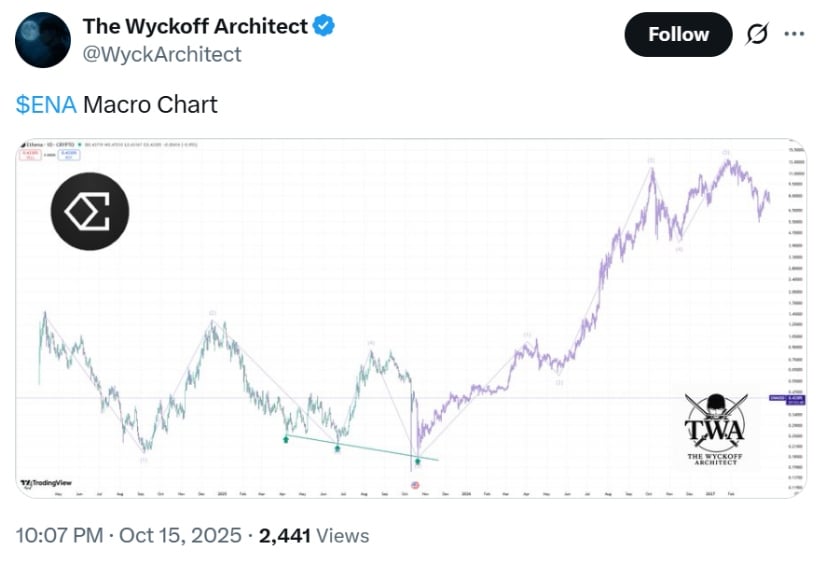The height and width of the screenshot is (563, 825).
Task: Click the TWA Wyckoff Architect watermark logo
Action: click(714, 432)
